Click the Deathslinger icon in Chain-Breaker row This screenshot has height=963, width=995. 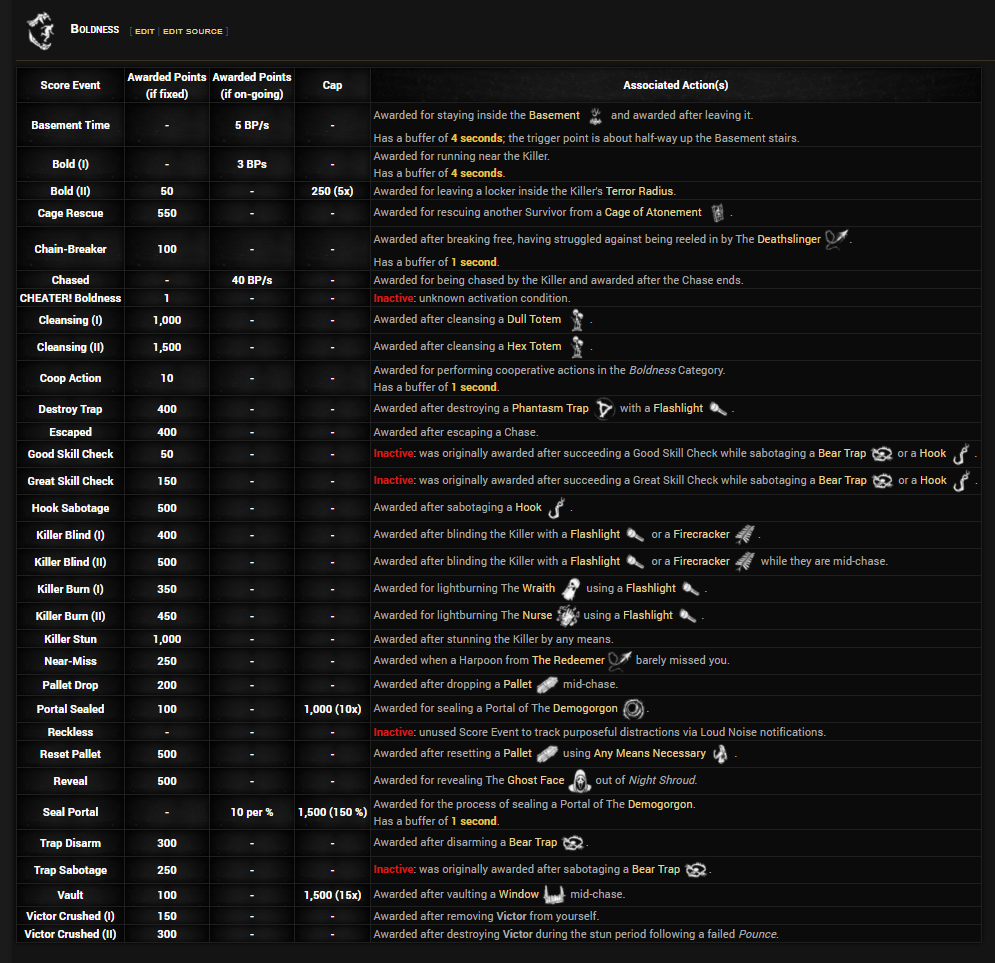click(836, 239)
